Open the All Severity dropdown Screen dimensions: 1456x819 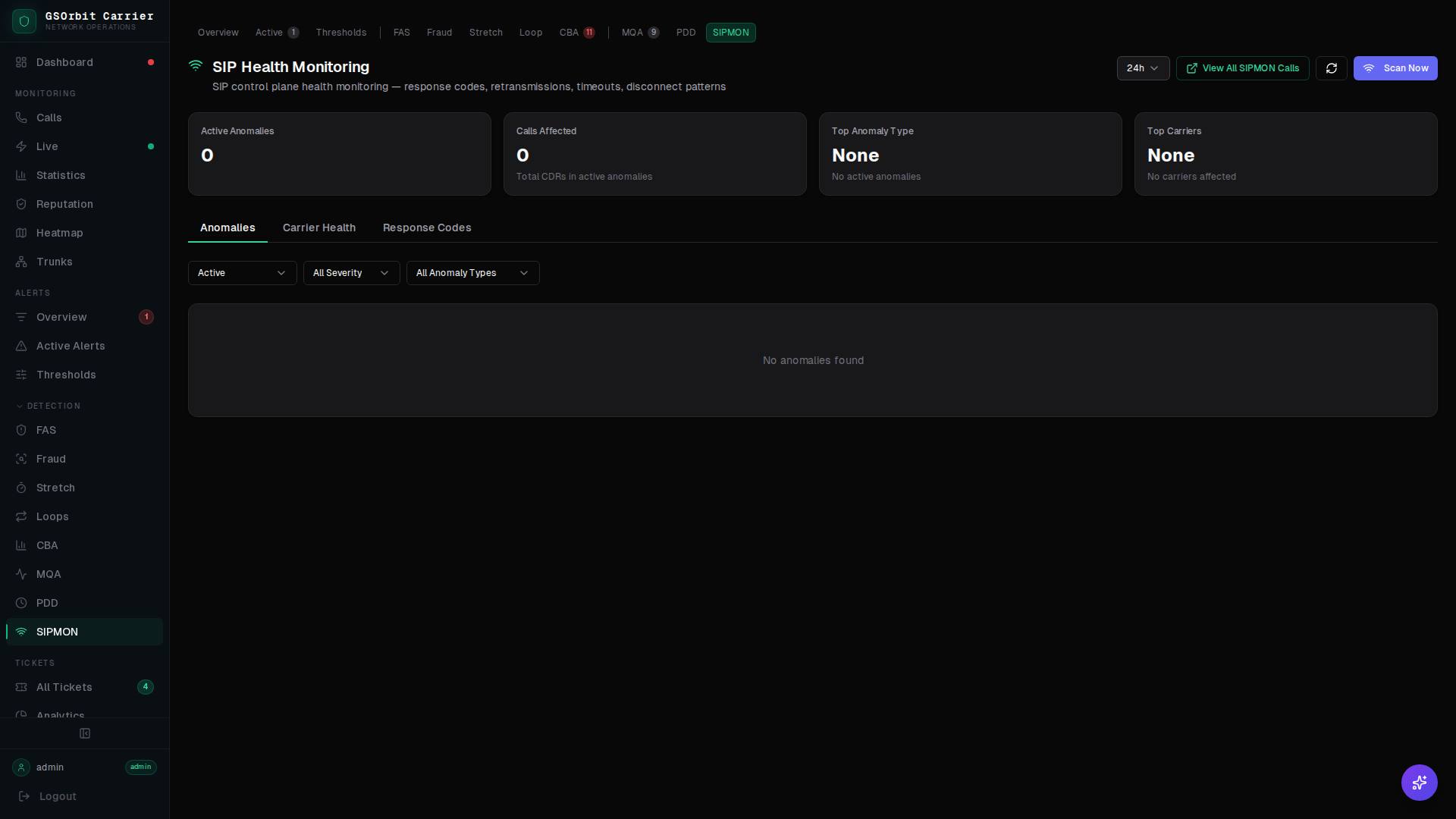coord(350,273)
